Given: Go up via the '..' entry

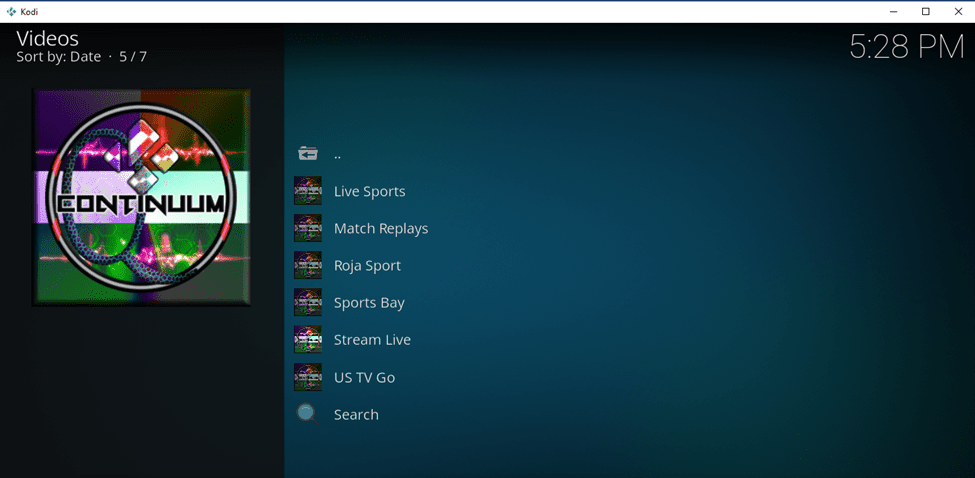Looking at the screenshot, I should click(x=337, y=155).
